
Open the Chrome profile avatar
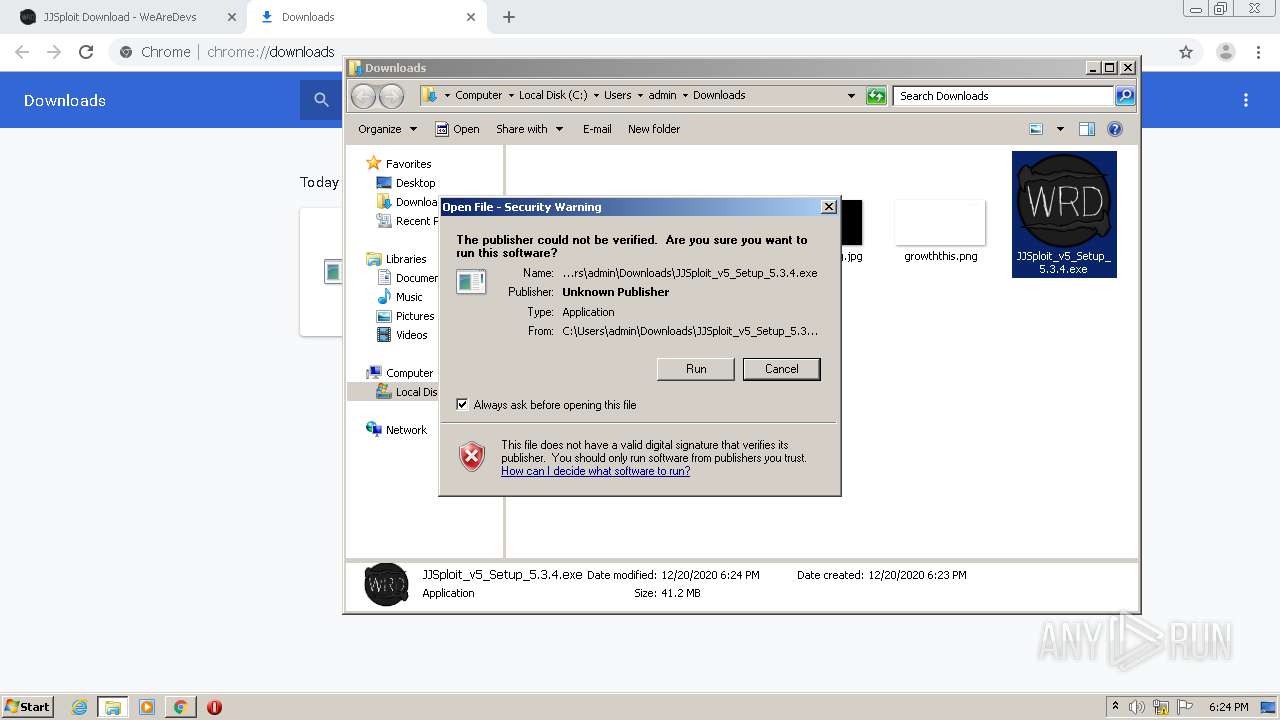click(x=1225, y=52)
